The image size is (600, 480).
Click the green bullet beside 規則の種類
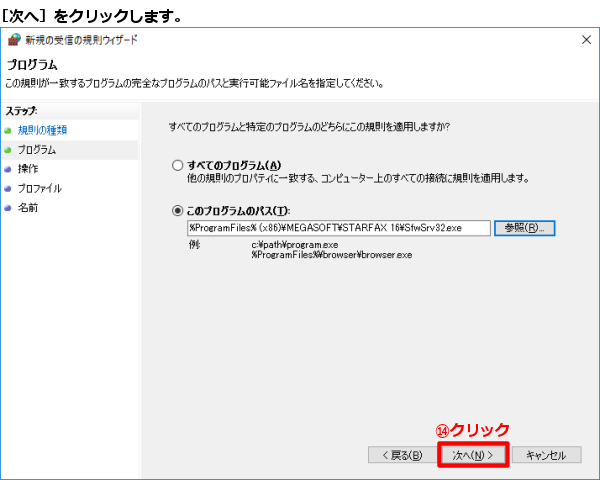(x=8, y=130)
